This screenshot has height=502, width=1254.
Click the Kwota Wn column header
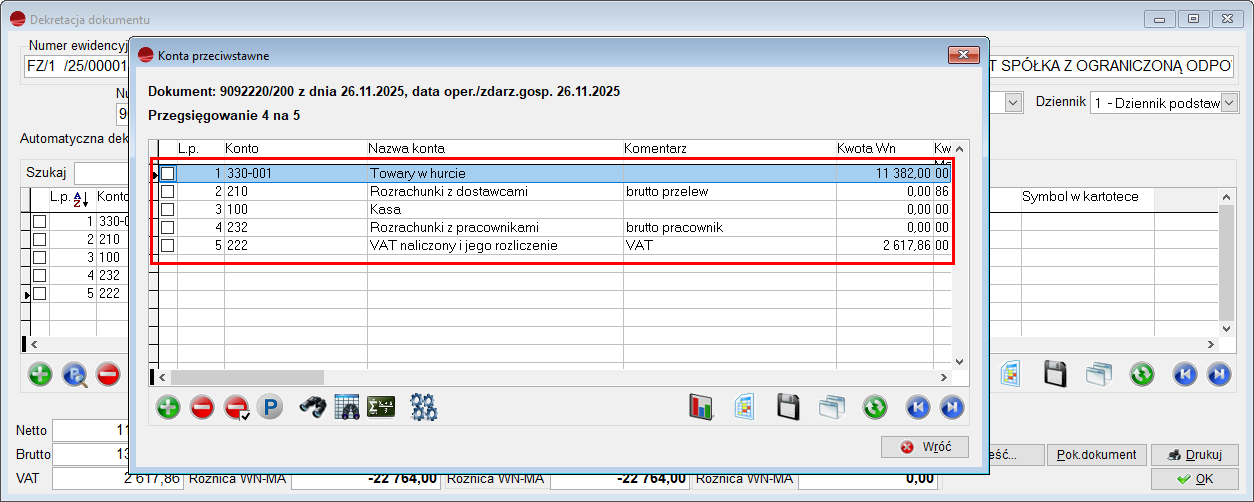[x=865, y=148]
